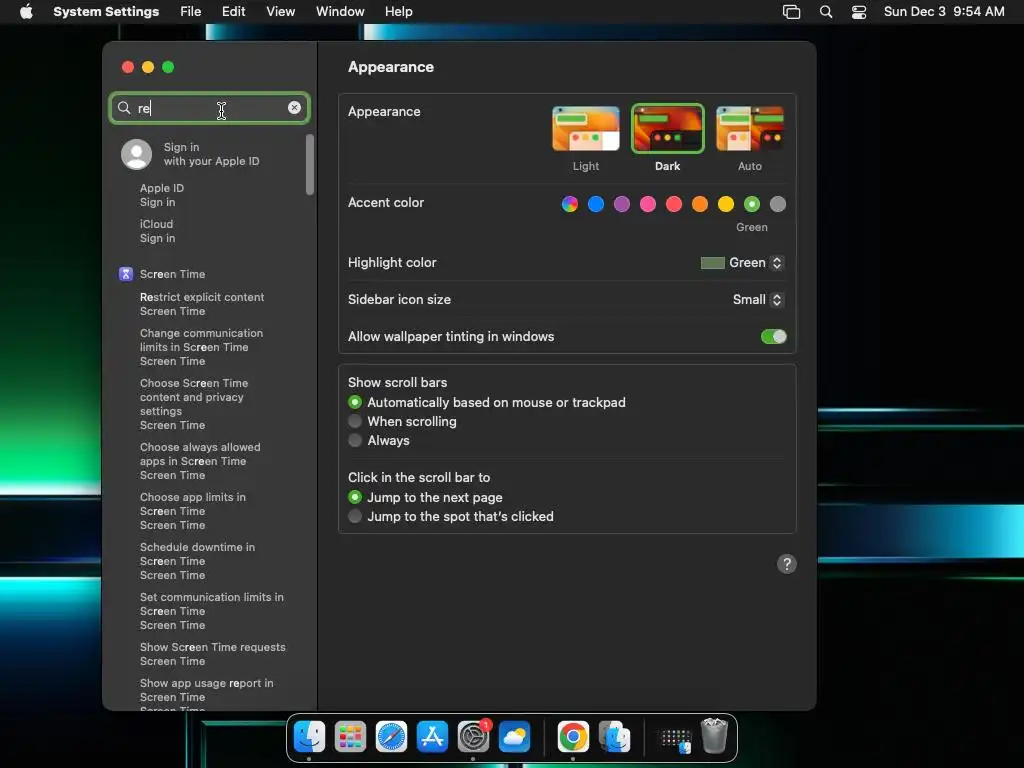
Task: Click the search input field
Action: [209, 108]
